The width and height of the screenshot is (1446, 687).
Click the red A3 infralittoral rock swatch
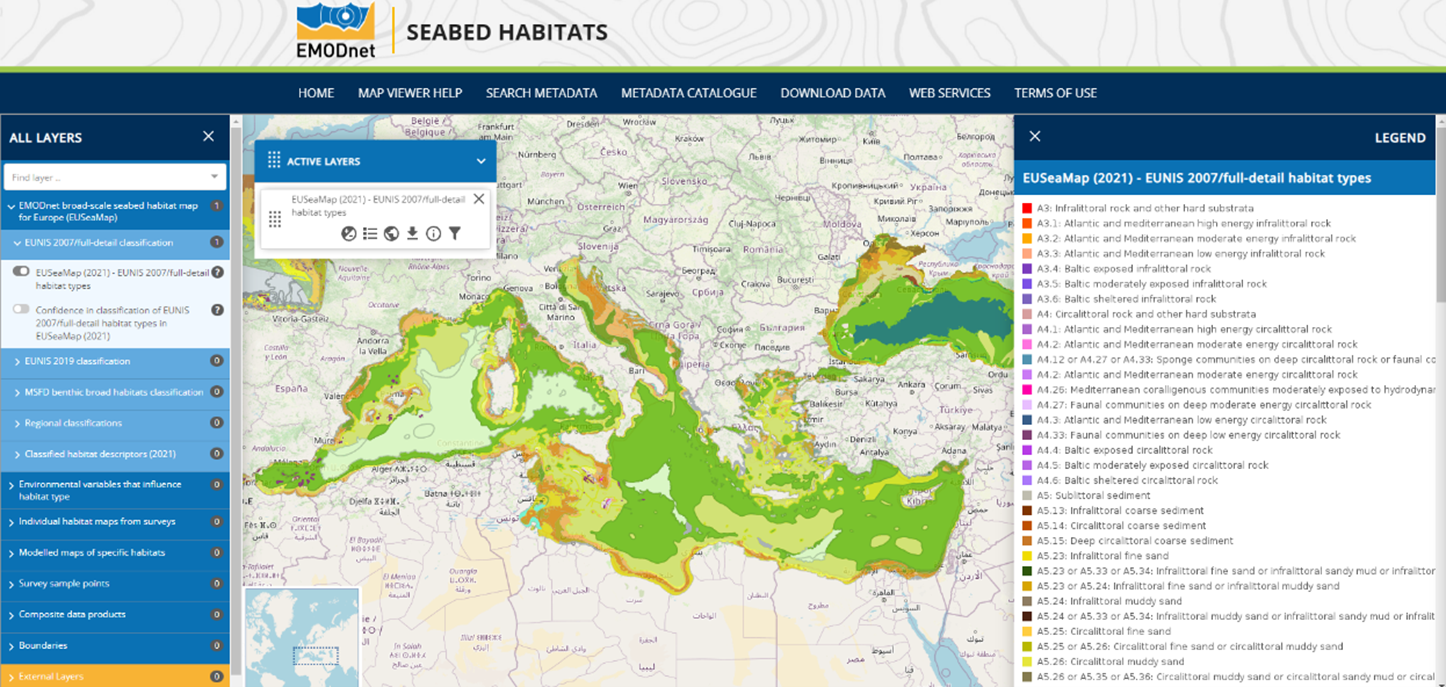1027,208
